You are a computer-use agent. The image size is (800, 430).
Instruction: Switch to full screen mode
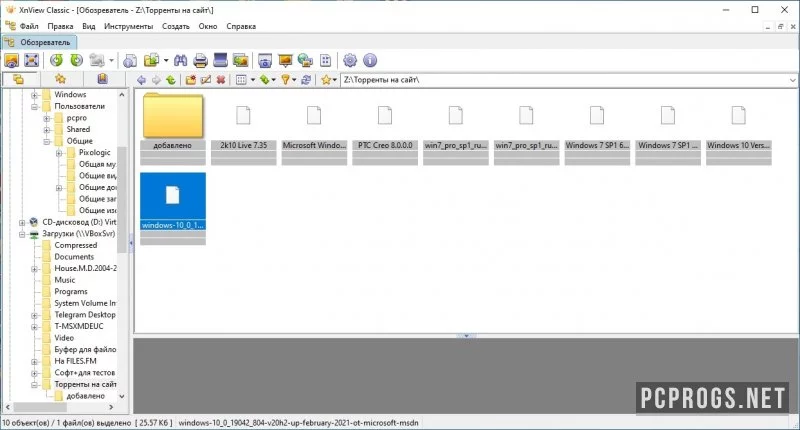coord(32,61)
